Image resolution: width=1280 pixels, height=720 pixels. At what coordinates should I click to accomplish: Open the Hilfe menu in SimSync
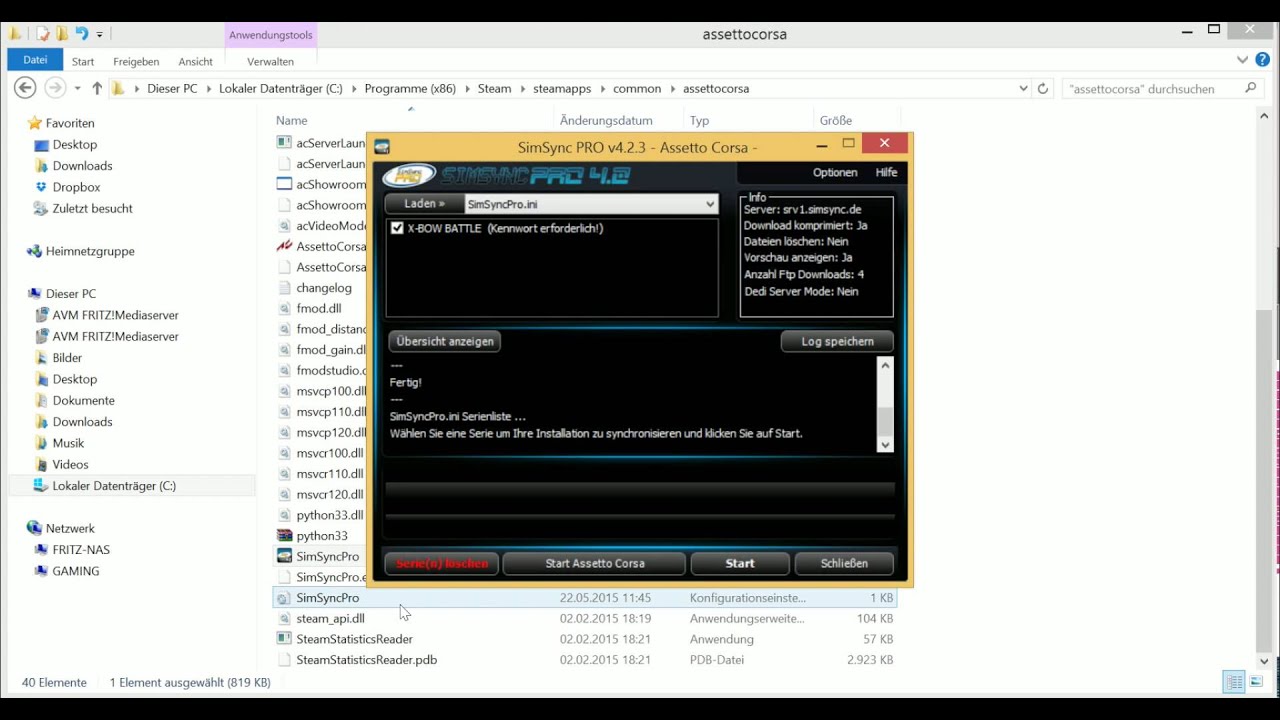[886, 172]
